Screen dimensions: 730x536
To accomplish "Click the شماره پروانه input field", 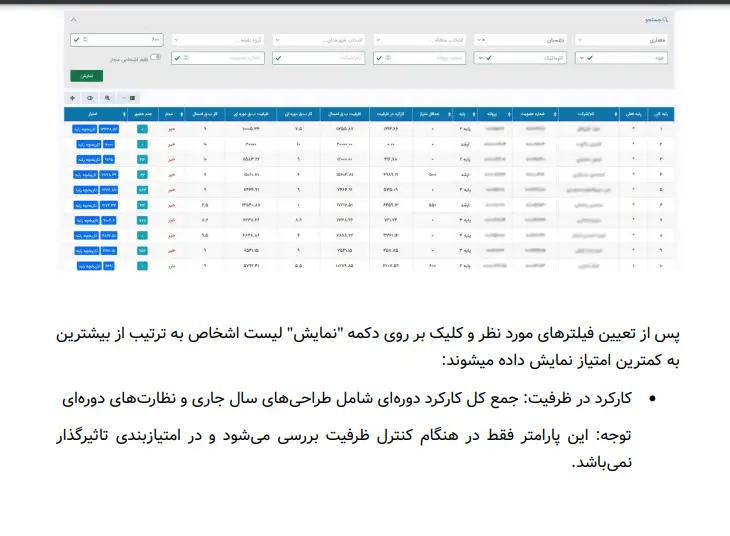I will tap(419, 58).
